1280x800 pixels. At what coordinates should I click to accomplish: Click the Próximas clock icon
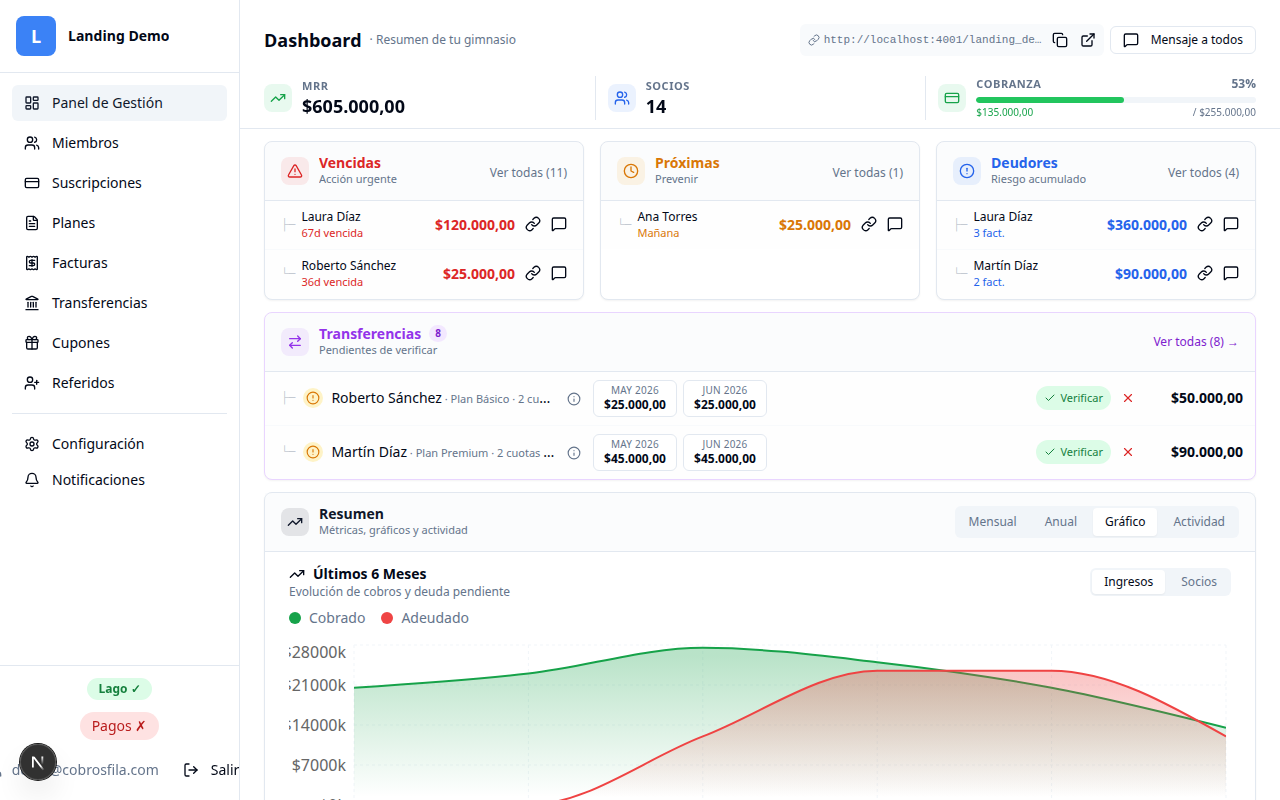[631, 171]
